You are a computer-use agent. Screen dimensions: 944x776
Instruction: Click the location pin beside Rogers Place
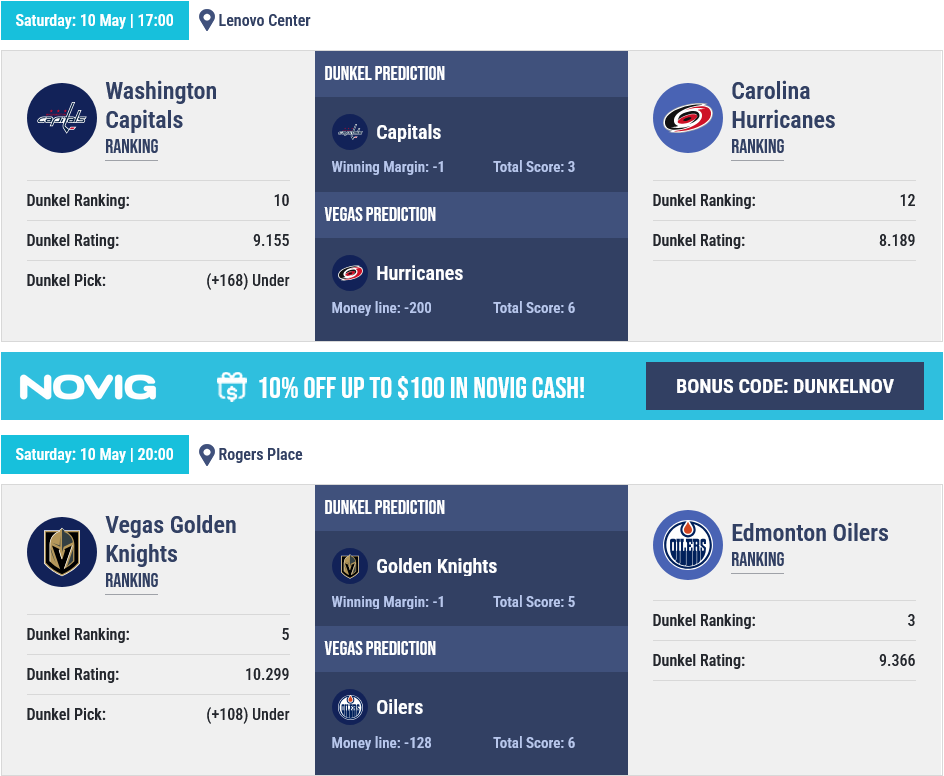[x=206, y=455]
